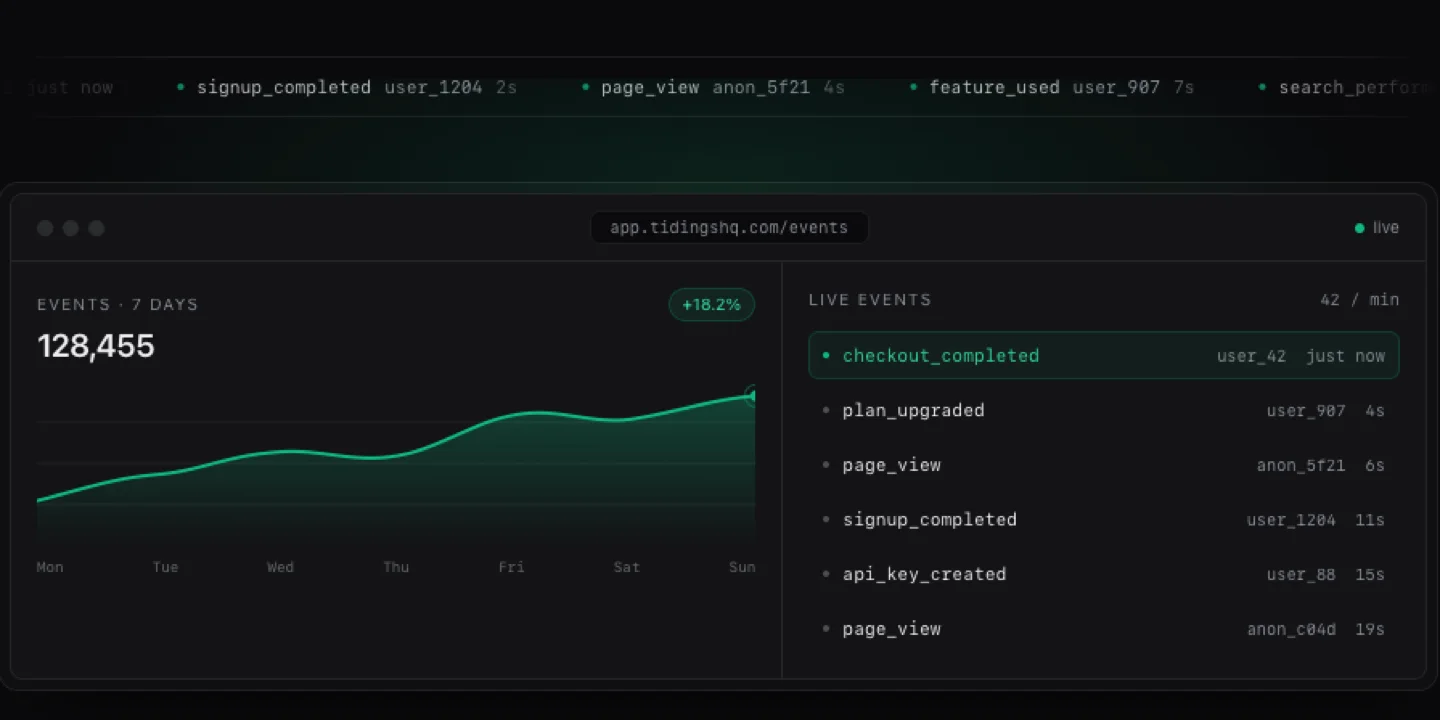
Task: Click the Thu label on chart axis
Action: [x=396, y=567]
